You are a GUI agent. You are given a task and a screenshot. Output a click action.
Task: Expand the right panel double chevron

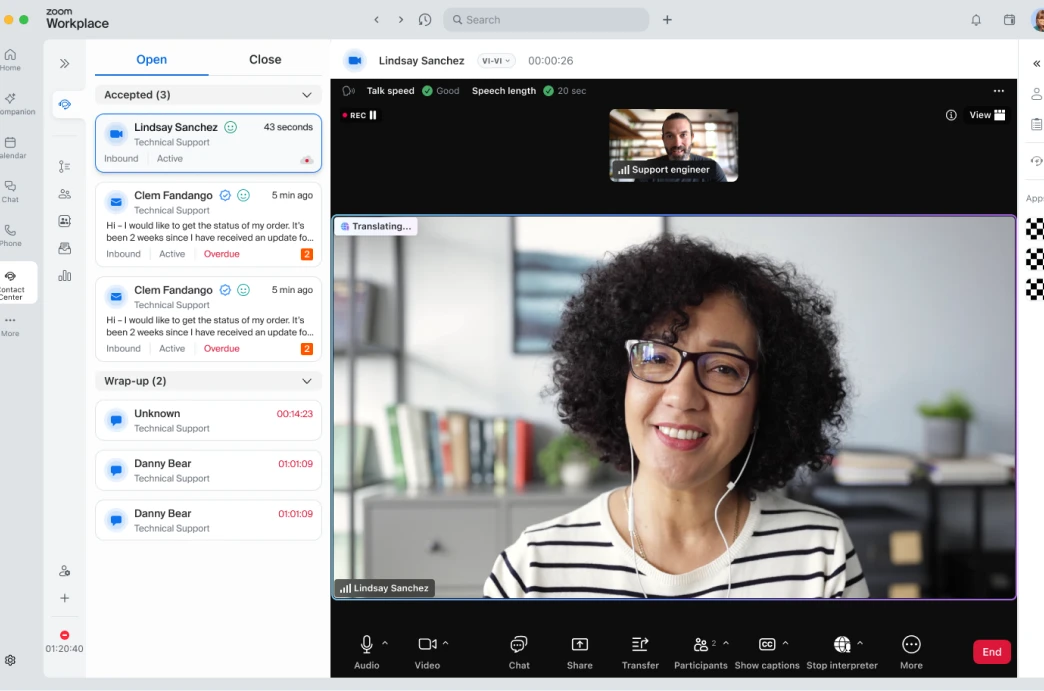(x=1037, y=64)
